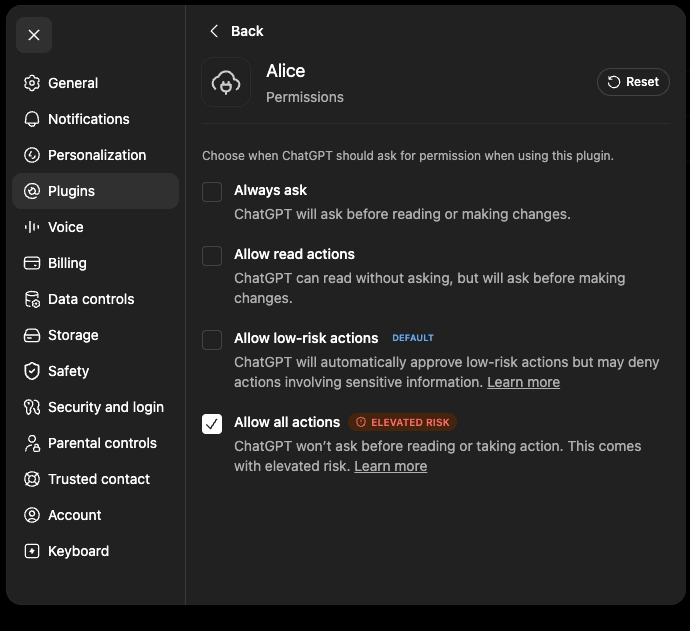Image resolution: width=690 pixels, height=631 pixels.
Task: Check the Allow low-risk actions checkbox
Action: coord(212,340)
